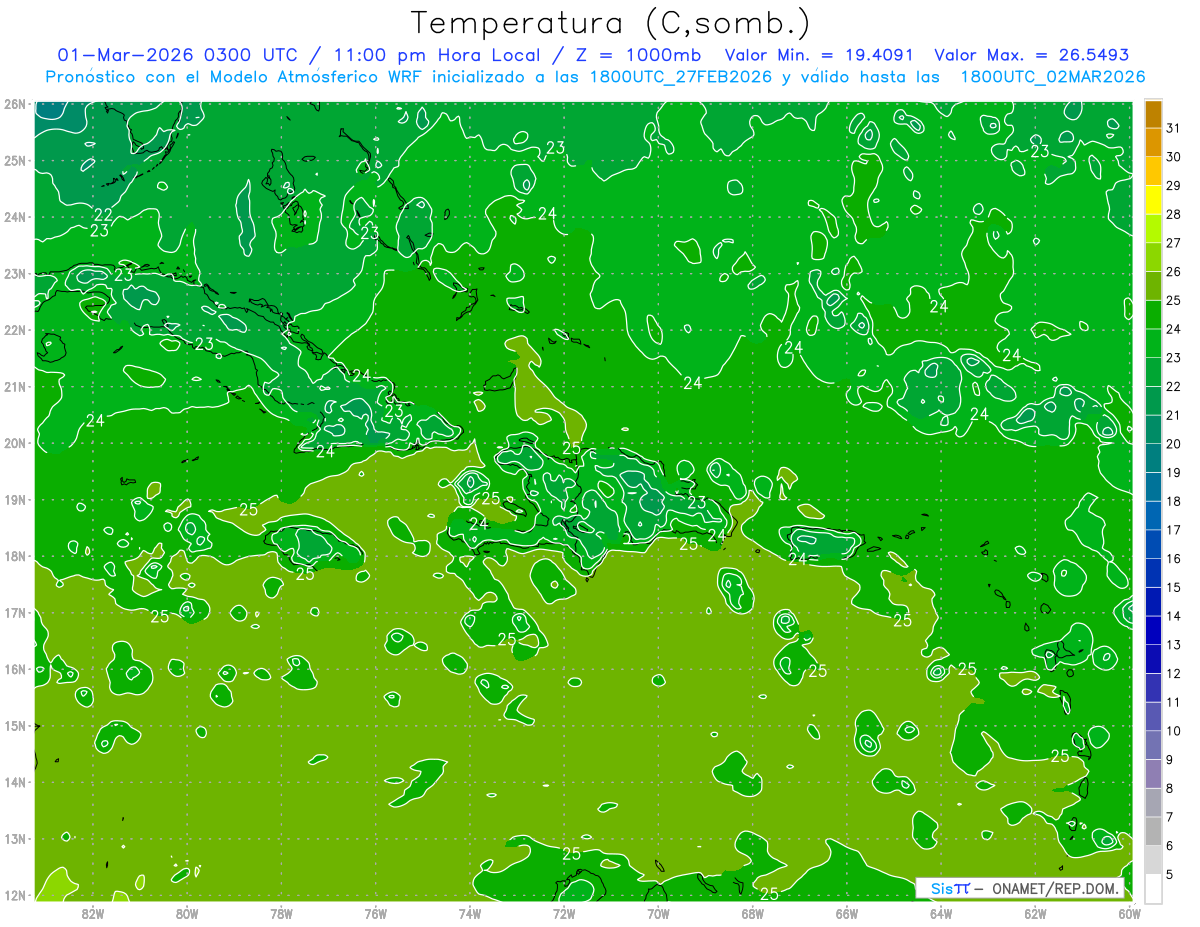Viewport: 1200px width, 927px height.
Task: Click the 14N latitude axis label
Action: pos(15,782)
